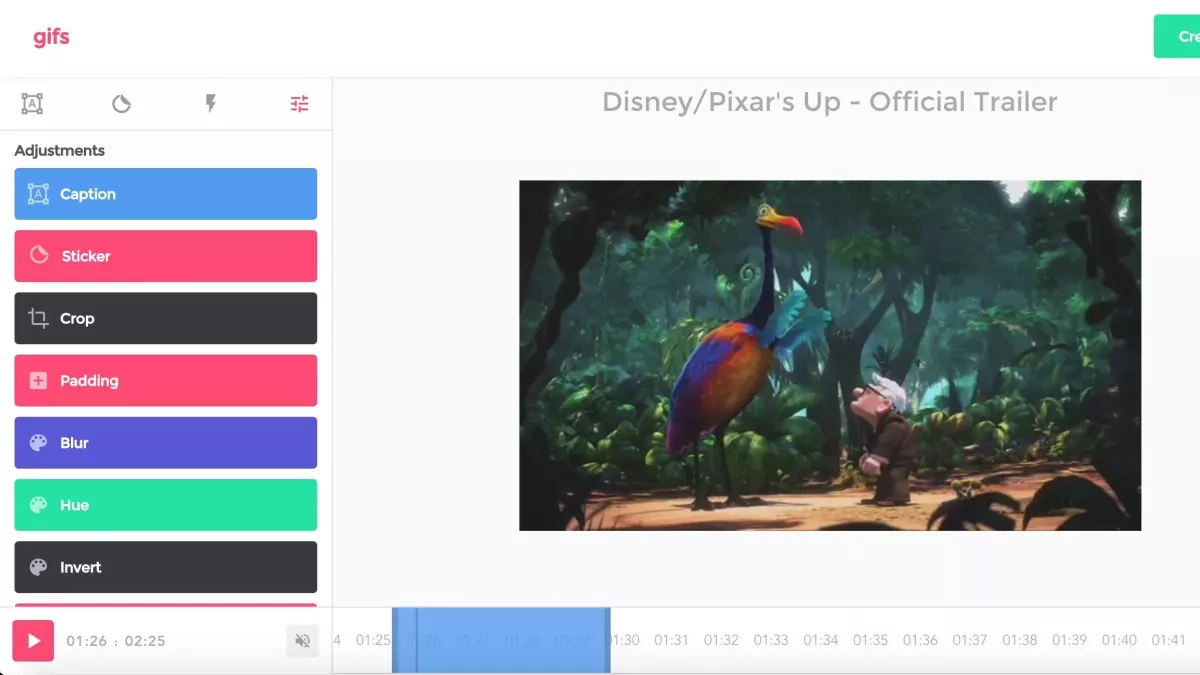This screenshot has width=1200, height=675.
Task: Jump to 01:25 on the timeline
Action: click(x=373, y=640)
